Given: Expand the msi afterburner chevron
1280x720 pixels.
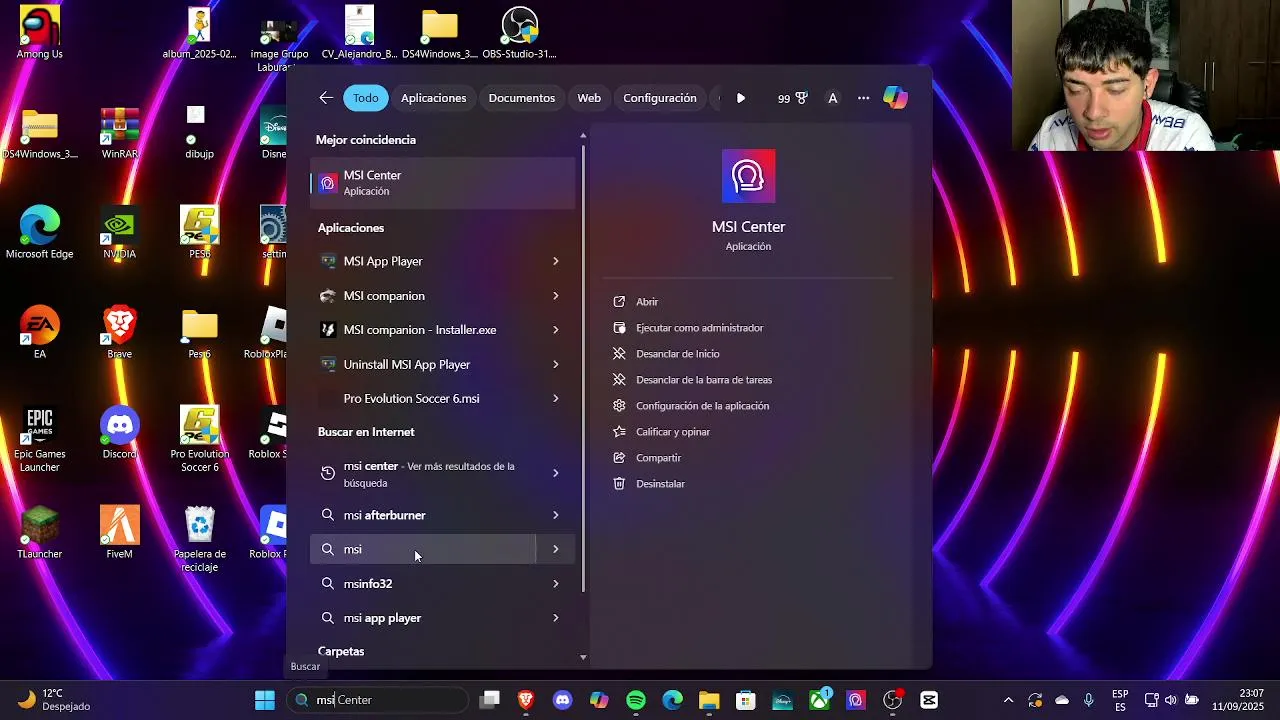Looking at the screenshot, I should pyautogui.click(x=556, y=515).
